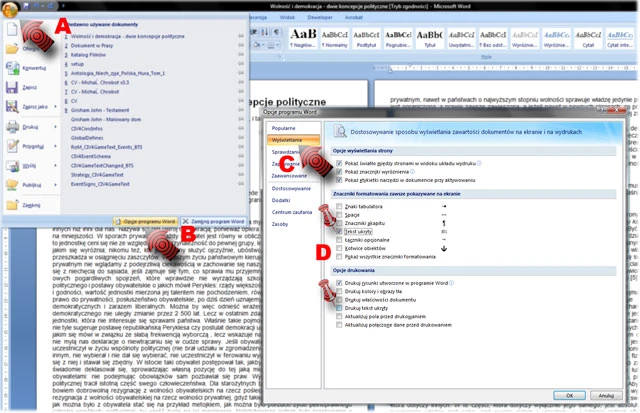Select 'Centrum zaufania' options category
This screenshot has width=640, height=413.
(291, 212)
